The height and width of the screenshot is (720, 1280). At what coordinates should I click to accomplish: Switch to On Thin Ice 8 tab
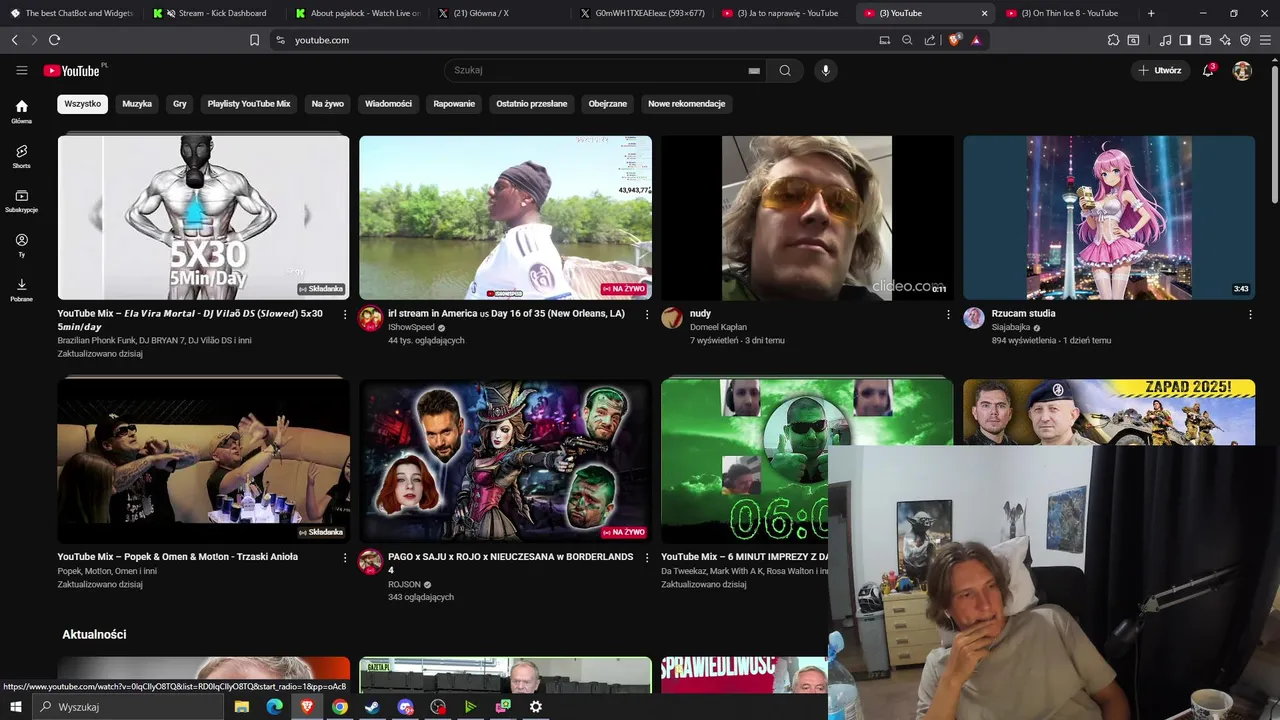pyautogui.click(x=1066, y=13)
